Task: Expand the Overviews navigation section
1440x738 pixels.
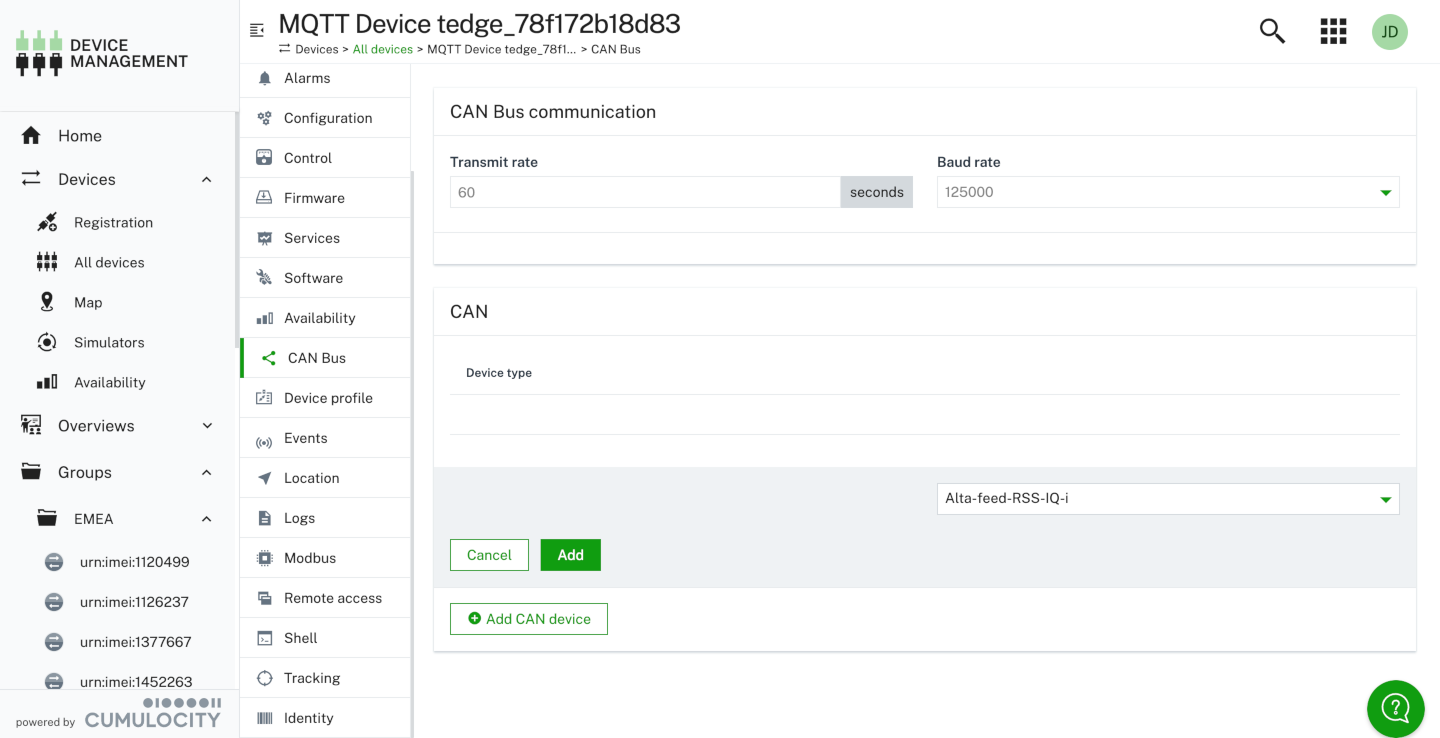Action: point(207,426)
